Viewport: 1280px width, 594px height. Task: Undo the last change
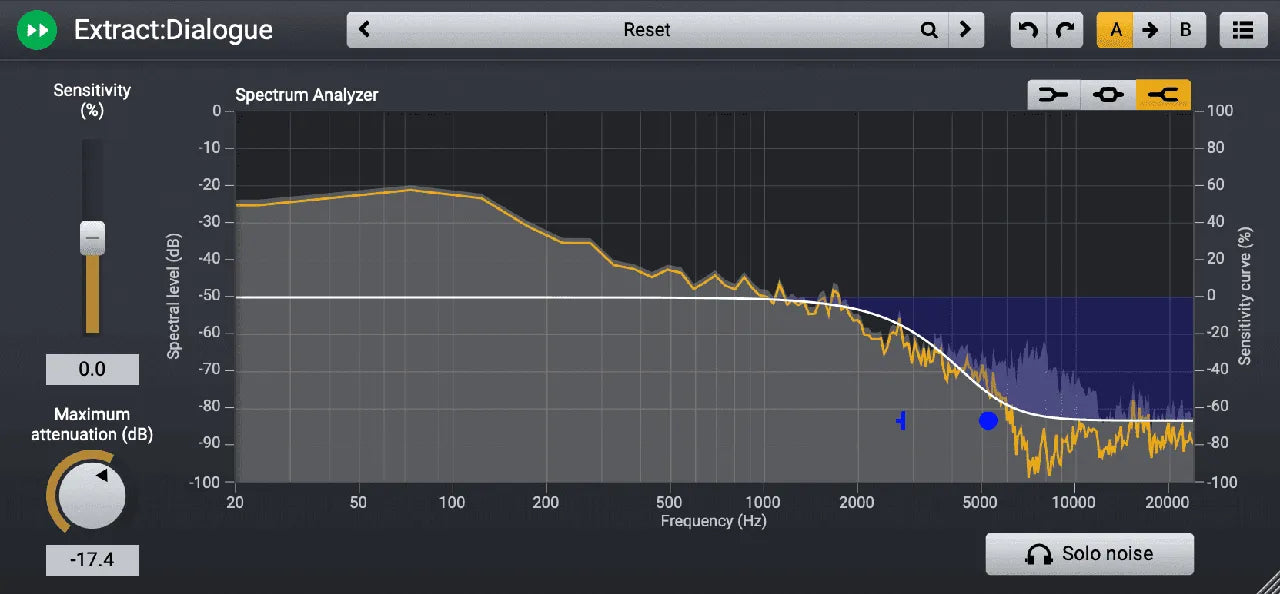coord(1029,30)
